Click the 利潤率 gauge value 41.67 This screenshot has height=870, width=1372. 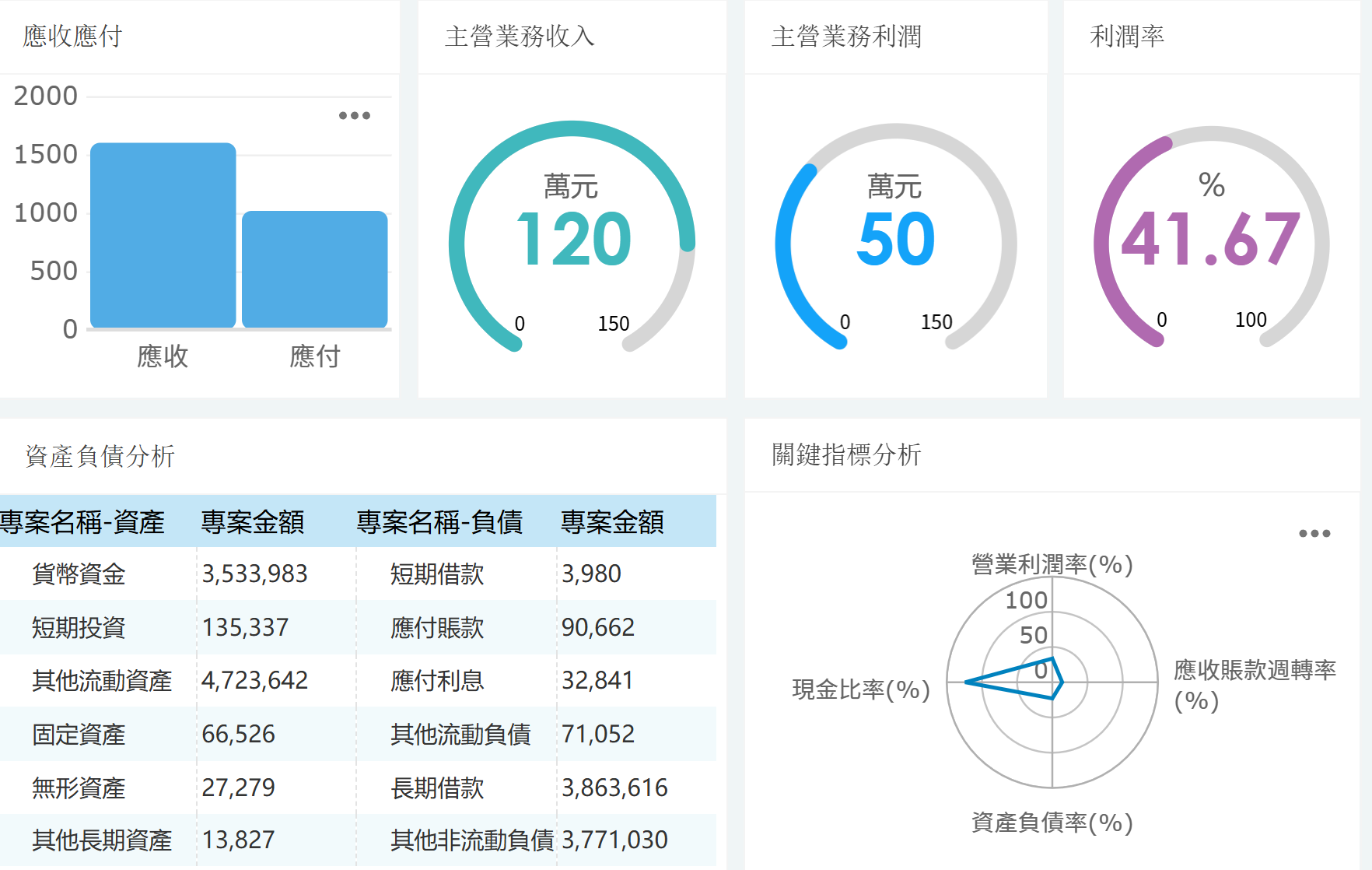click(1210, 240)
